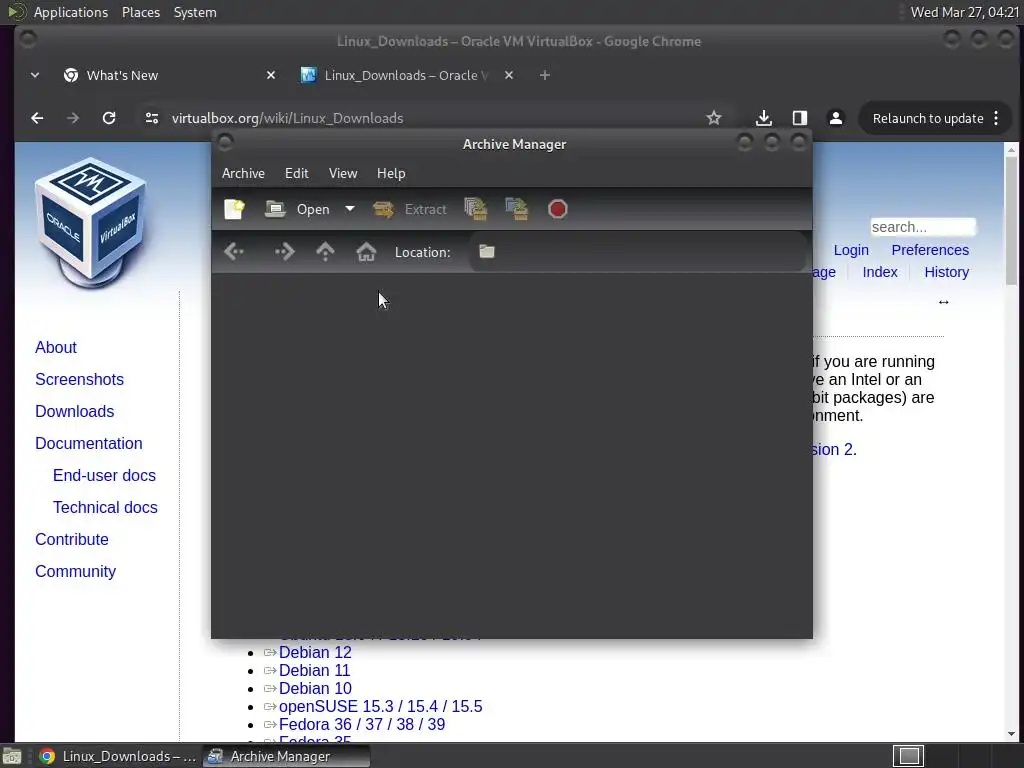The image size is (1024, 768).
Task: Open Fedora 36 / 37 / 38 / 39 link
Action: pyautogui.click(x=362, y=724)
